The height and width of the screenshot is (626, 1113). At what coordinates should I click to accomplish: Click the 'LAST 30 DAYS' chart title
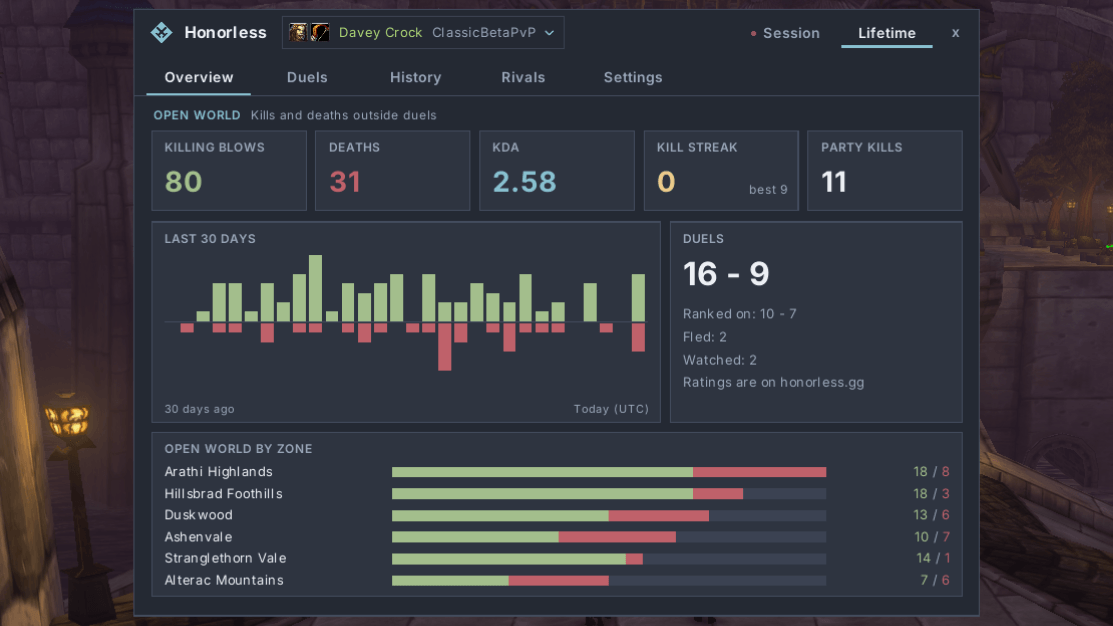[x=210, y=239]
